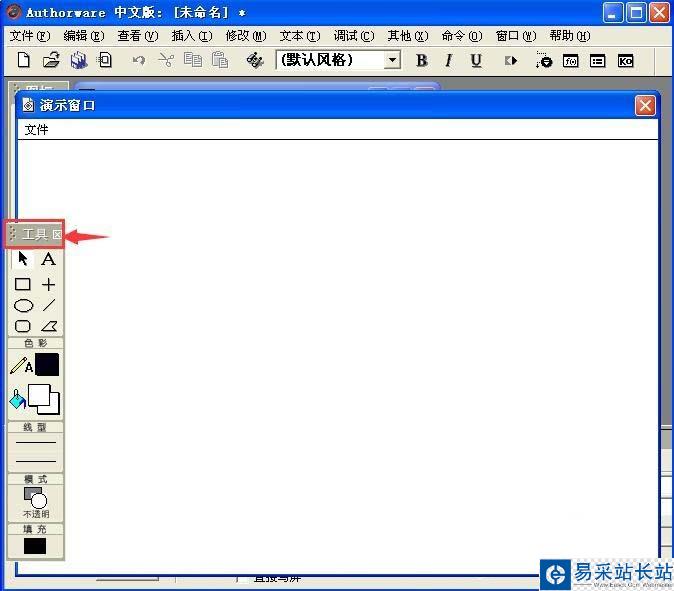Select the Straight line cross tool
The width and height of the screenshot is (674, 591).
click(x=49, y=285)
